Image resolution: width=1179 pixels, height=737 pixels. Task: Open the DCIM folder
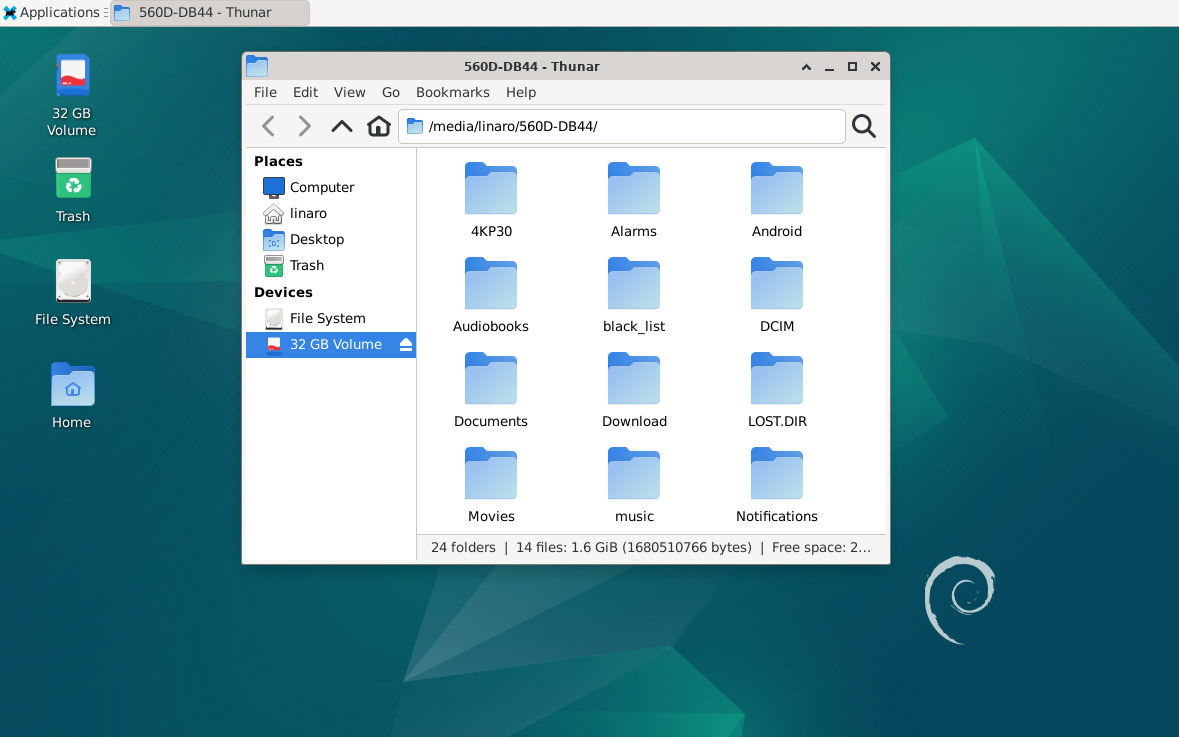point(776,283)
